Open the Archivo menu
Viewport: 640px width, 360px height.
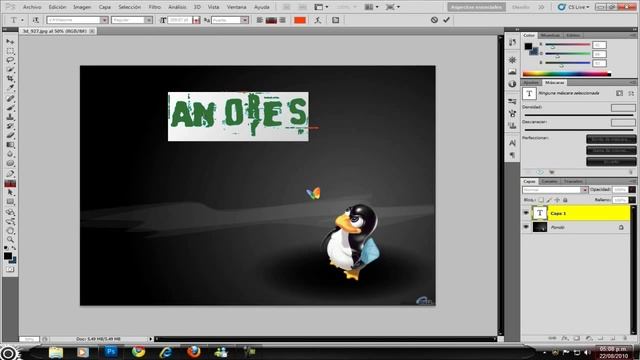tap(32, 7)
